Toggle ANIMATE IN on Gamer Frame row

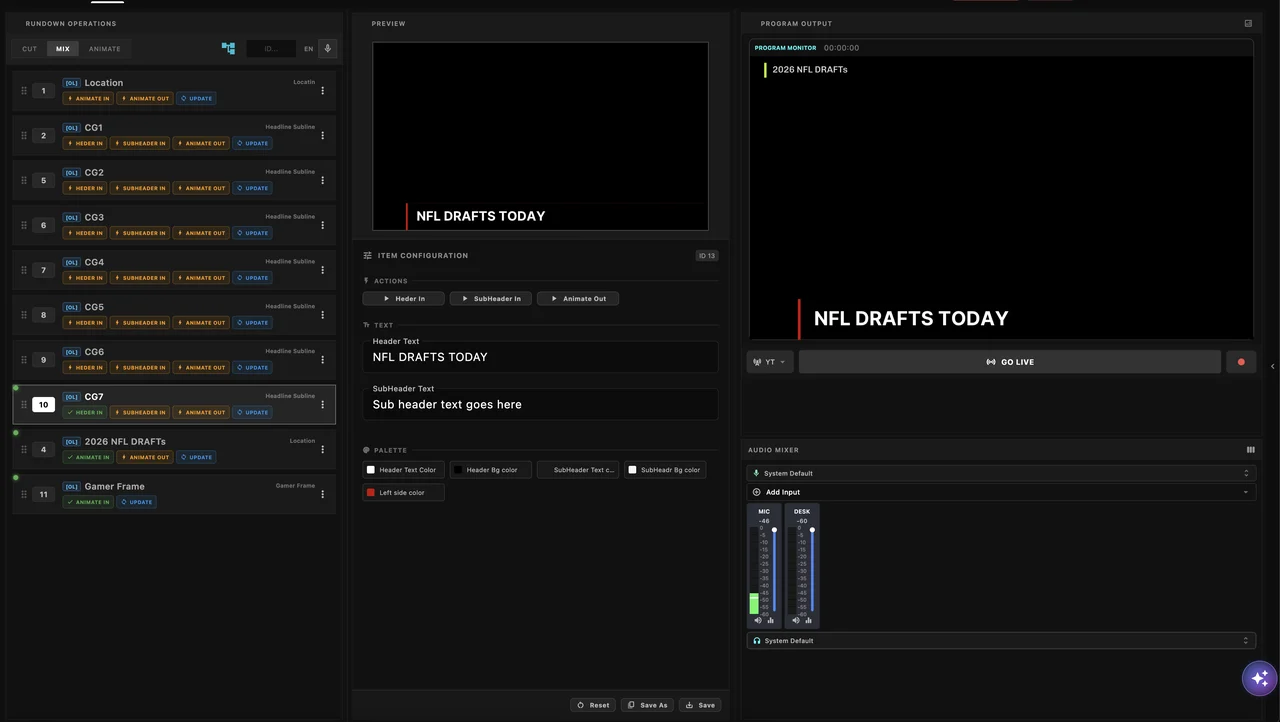[88, 502]
